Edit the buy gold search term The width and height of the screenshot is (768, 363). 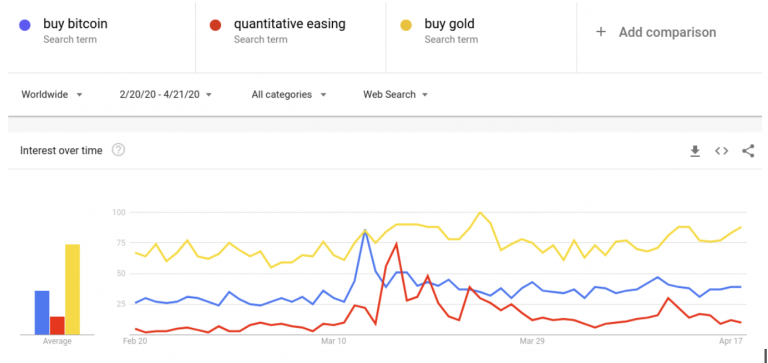click(449, 24)
